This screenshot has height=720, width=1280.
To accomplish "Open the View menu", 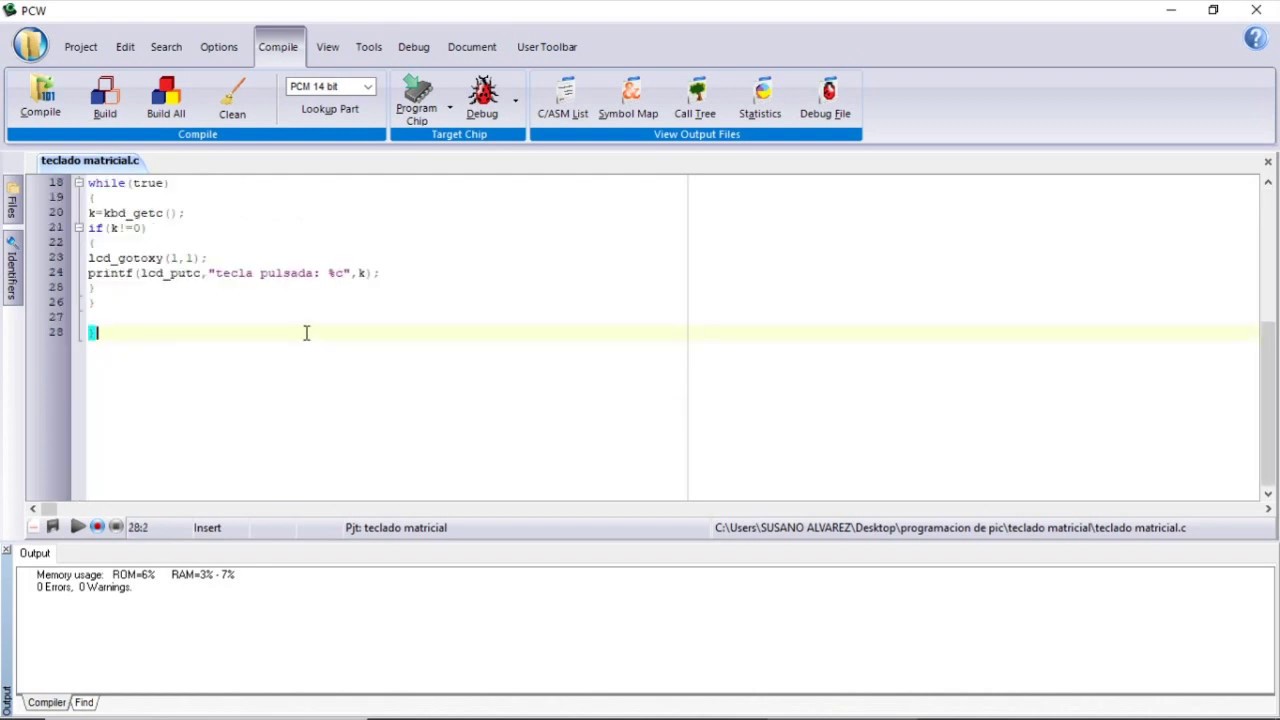I will (x=328, y=47).
